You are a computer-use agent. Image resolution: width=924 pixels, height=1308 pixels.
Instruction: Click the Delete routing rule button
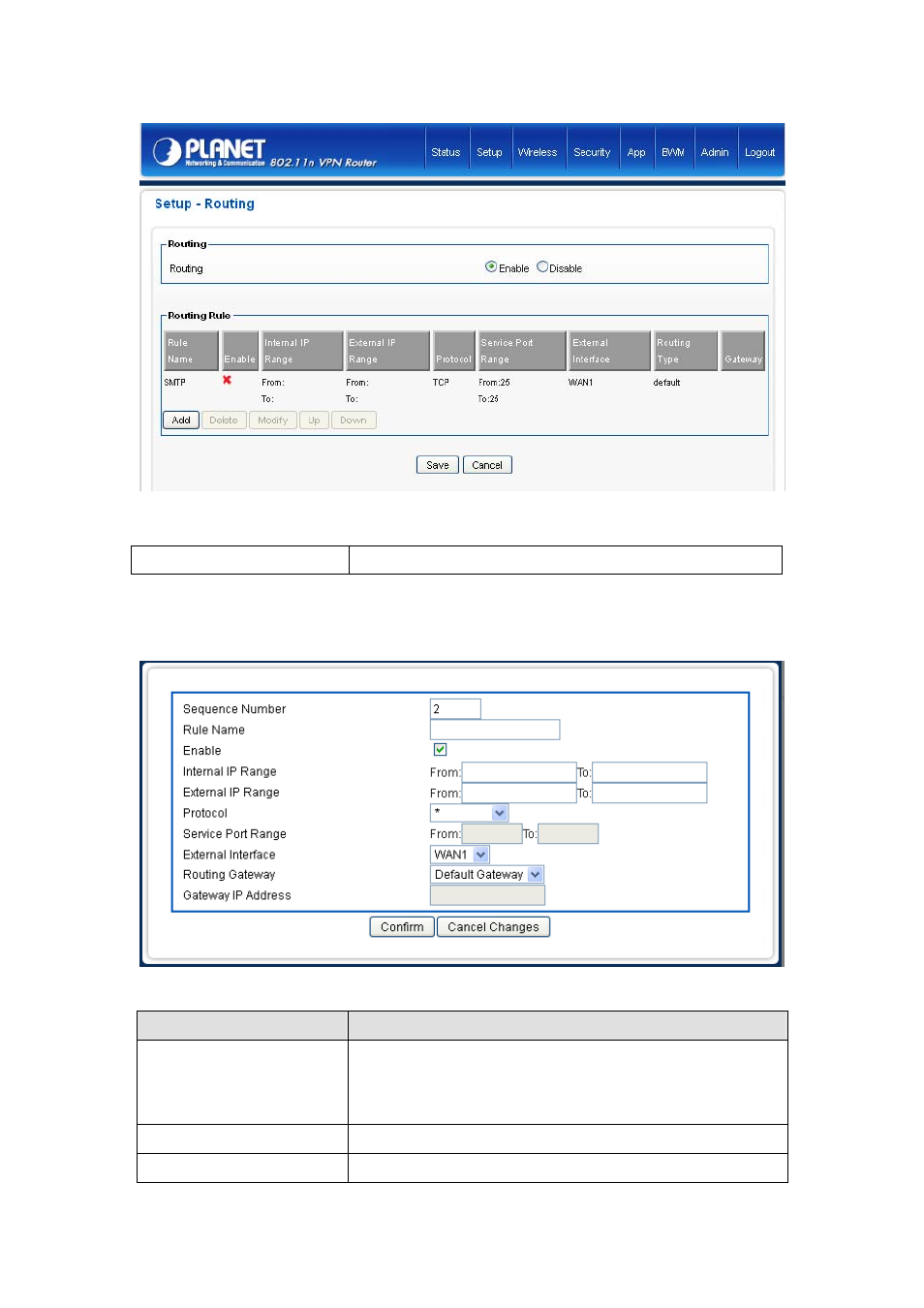(224, 420)
